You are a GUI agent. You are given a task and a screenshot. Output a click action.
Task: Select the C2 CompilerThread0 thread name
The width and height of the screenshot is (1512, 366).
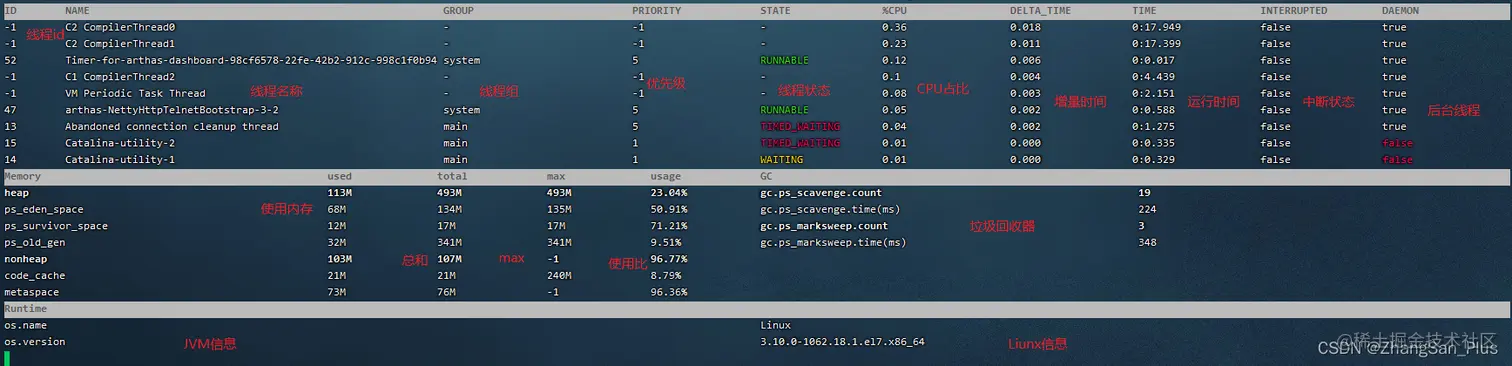120,27
